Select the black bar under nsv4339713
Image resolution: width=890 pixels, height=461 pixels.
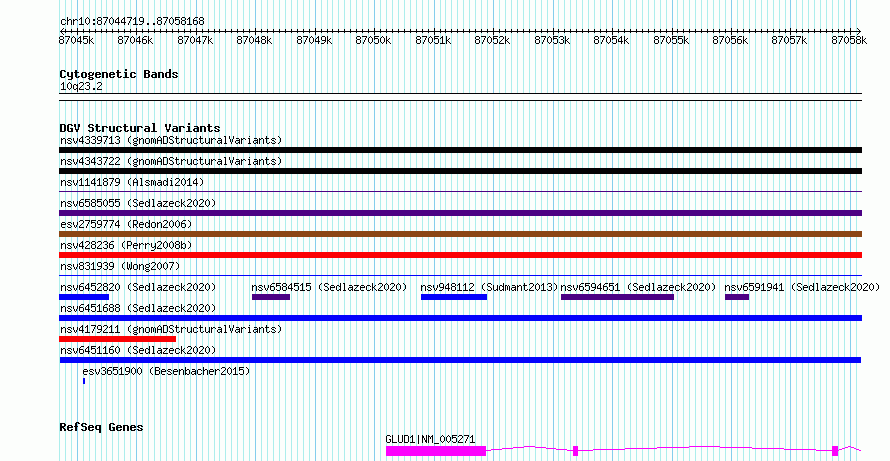tap(460, 150)
